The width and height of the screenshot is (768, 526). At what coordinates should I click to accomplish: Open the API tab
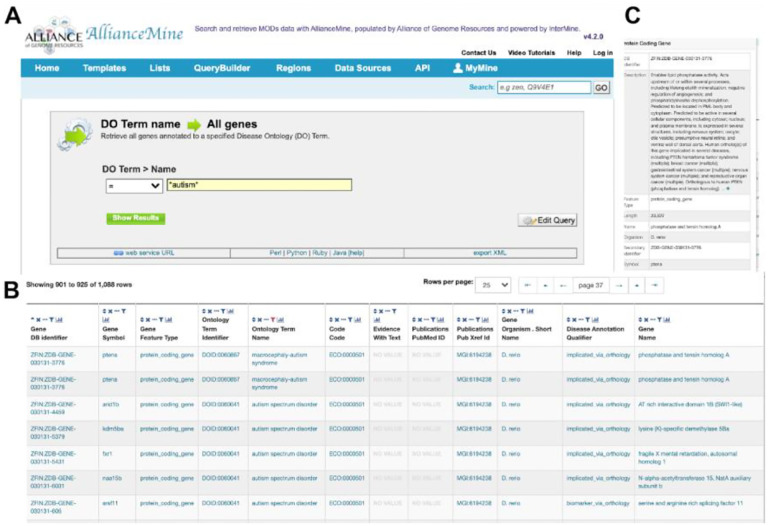click(x=422, y=68)
